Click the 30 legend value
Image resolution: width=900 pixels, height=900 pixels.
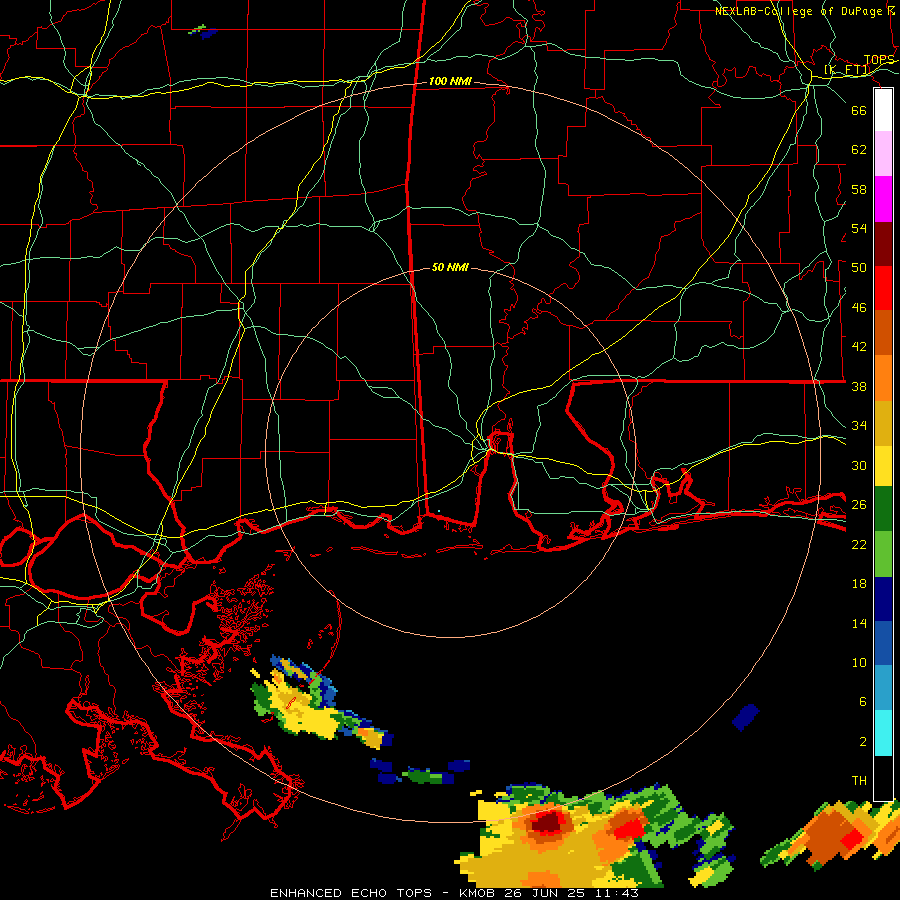coord(859,465)
